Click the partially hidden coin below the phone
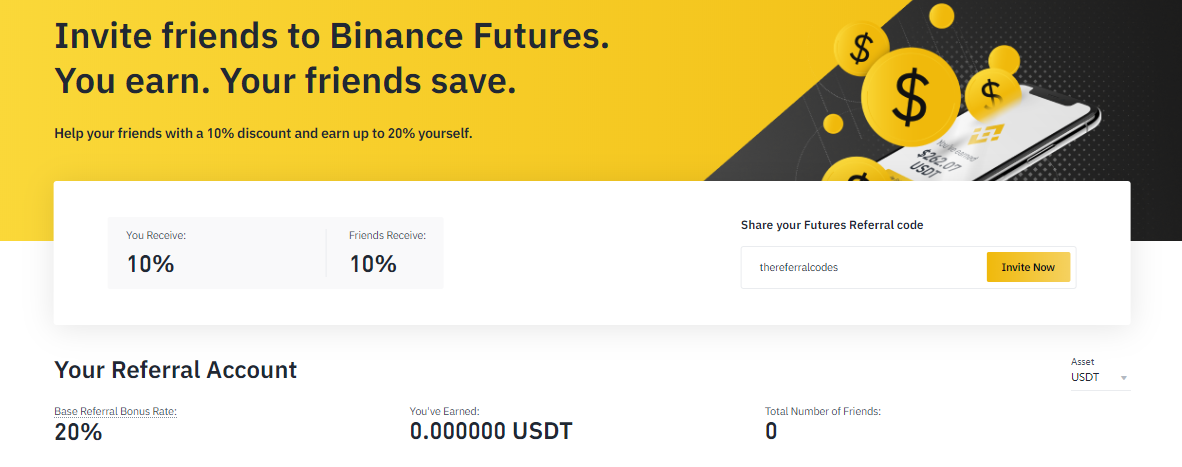The height and width of the screenshot is (467, 1182). 857,171
